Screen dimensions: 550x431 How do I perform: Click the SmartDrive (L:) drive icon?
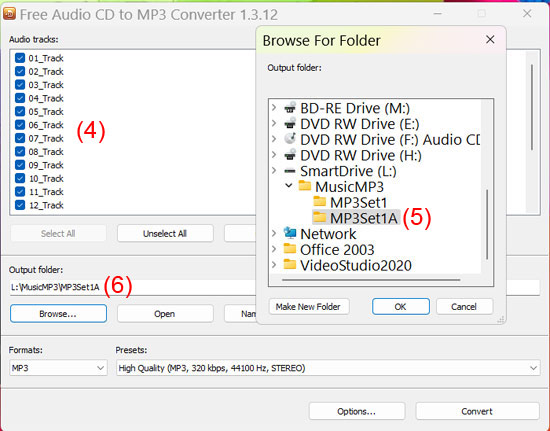click(290, 171)
